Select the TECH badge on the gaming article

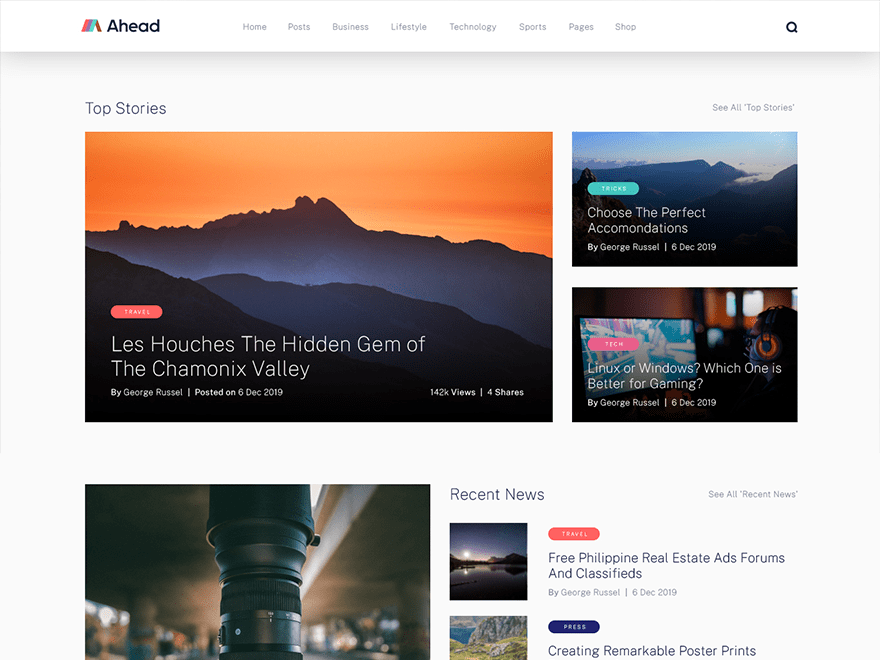coord(614,342)
